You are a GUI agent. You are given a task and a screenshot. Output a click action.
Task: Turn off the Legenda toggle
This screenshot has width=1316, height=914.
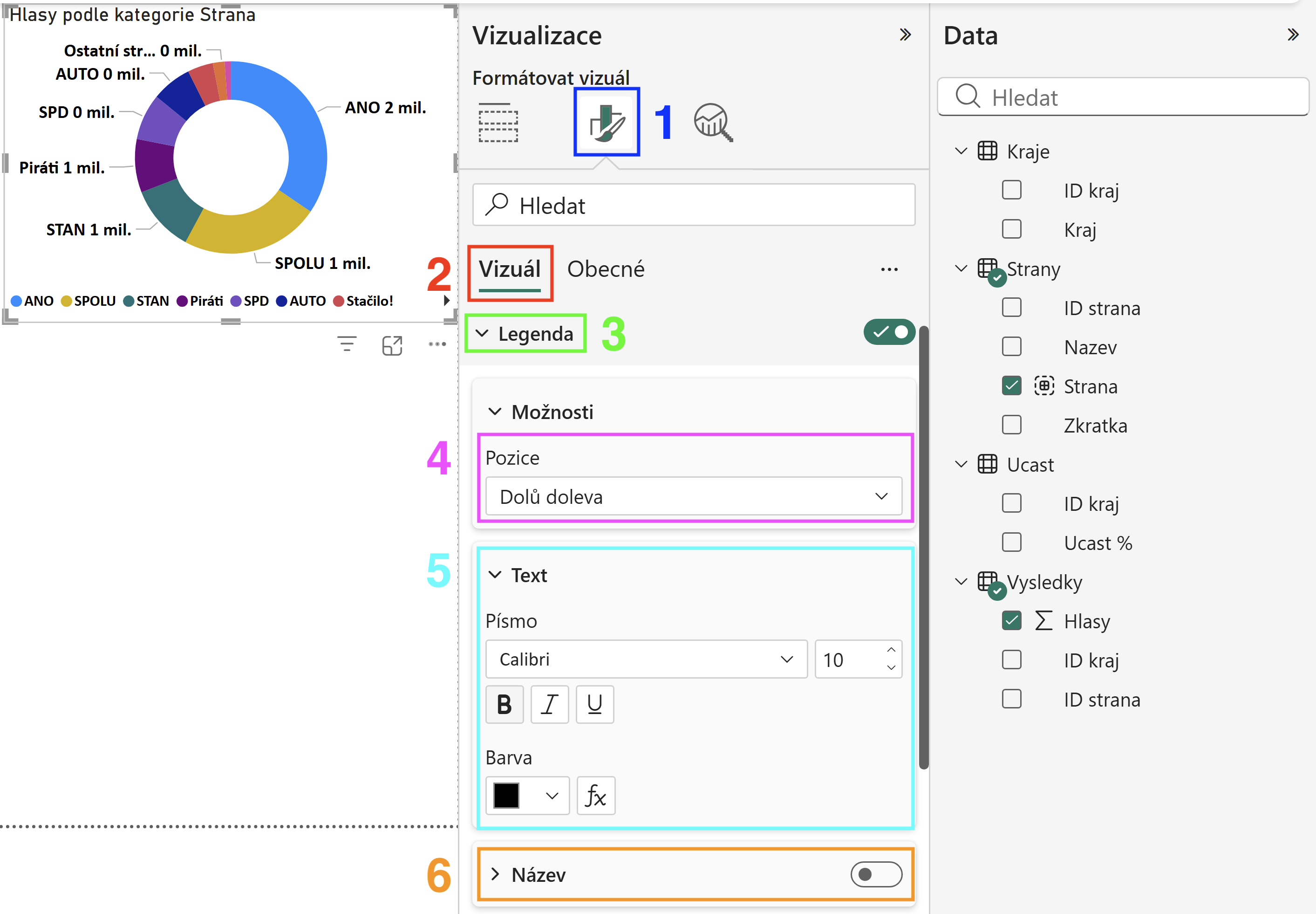tap(889, 332)
